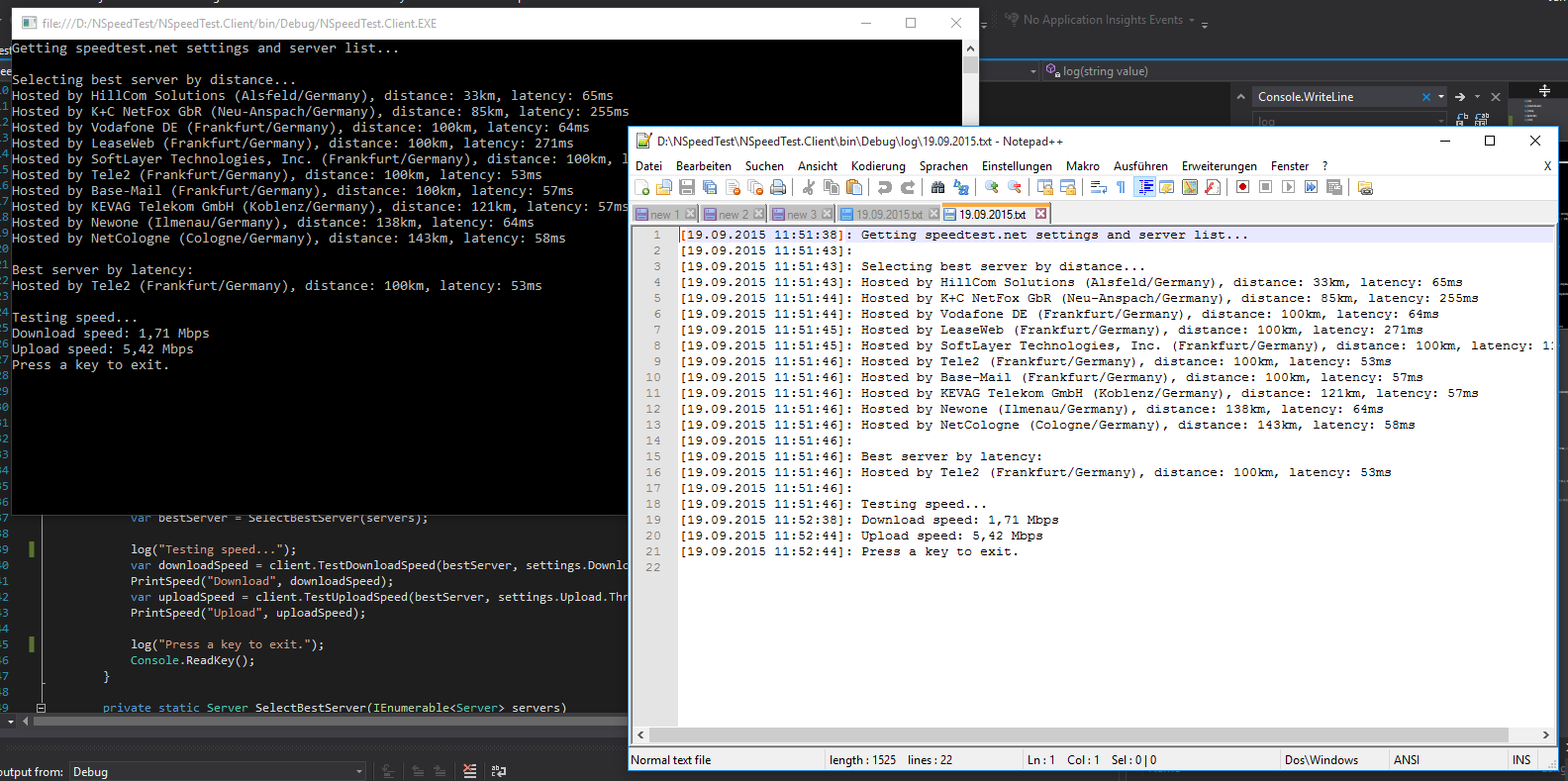Viewport: 1568px width, 781px height.
Task: Open the user-defined language icon
Action: (1167, 187)
